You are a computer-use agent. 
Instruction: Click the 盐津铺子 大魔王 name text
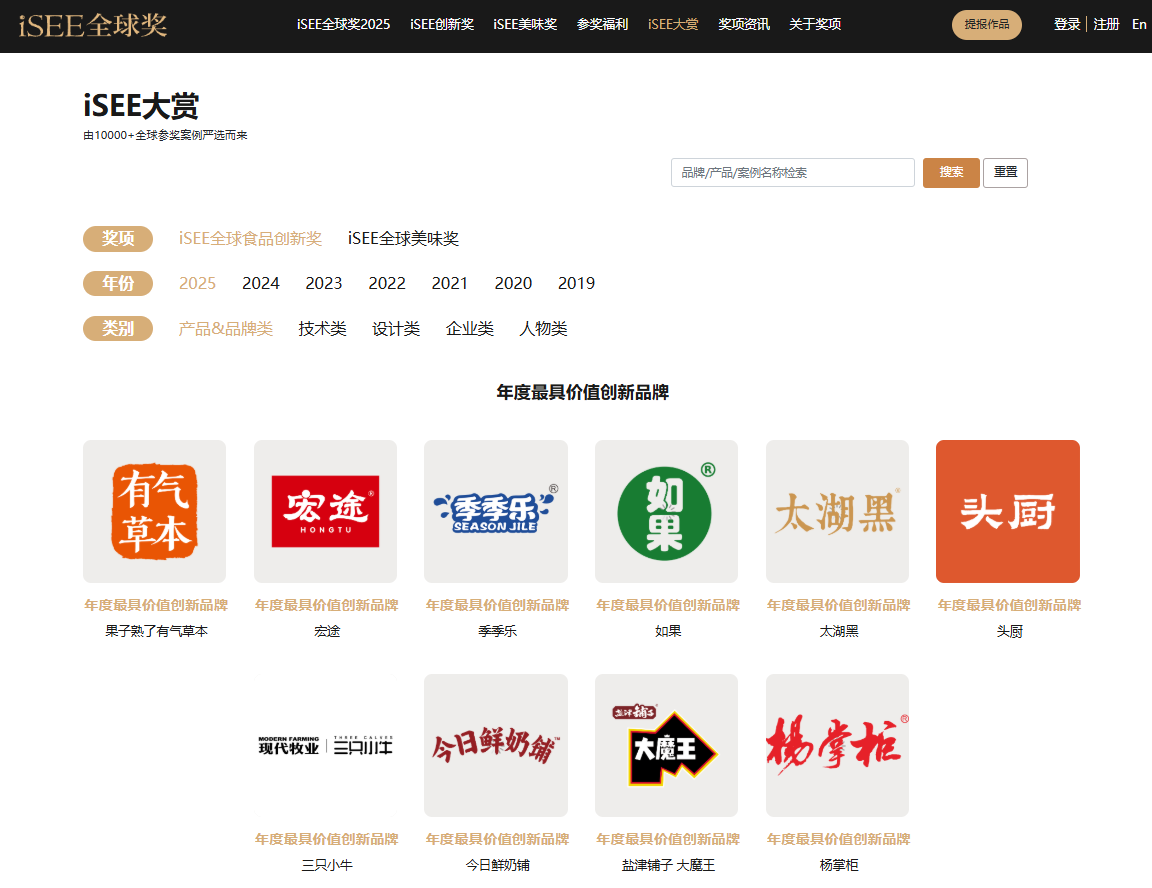tap(668, 865)
